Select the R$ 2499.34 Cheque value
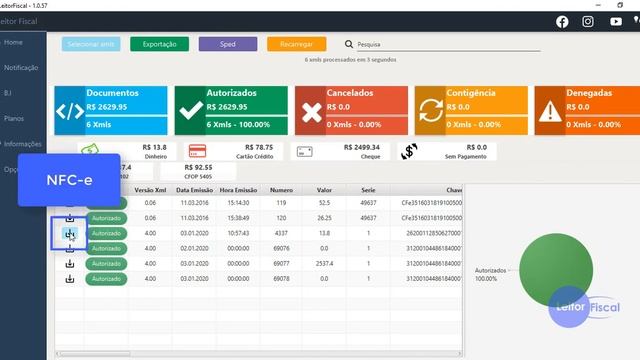Image resolution: width=640 pixels, height=360 pixels. (362, 147)
